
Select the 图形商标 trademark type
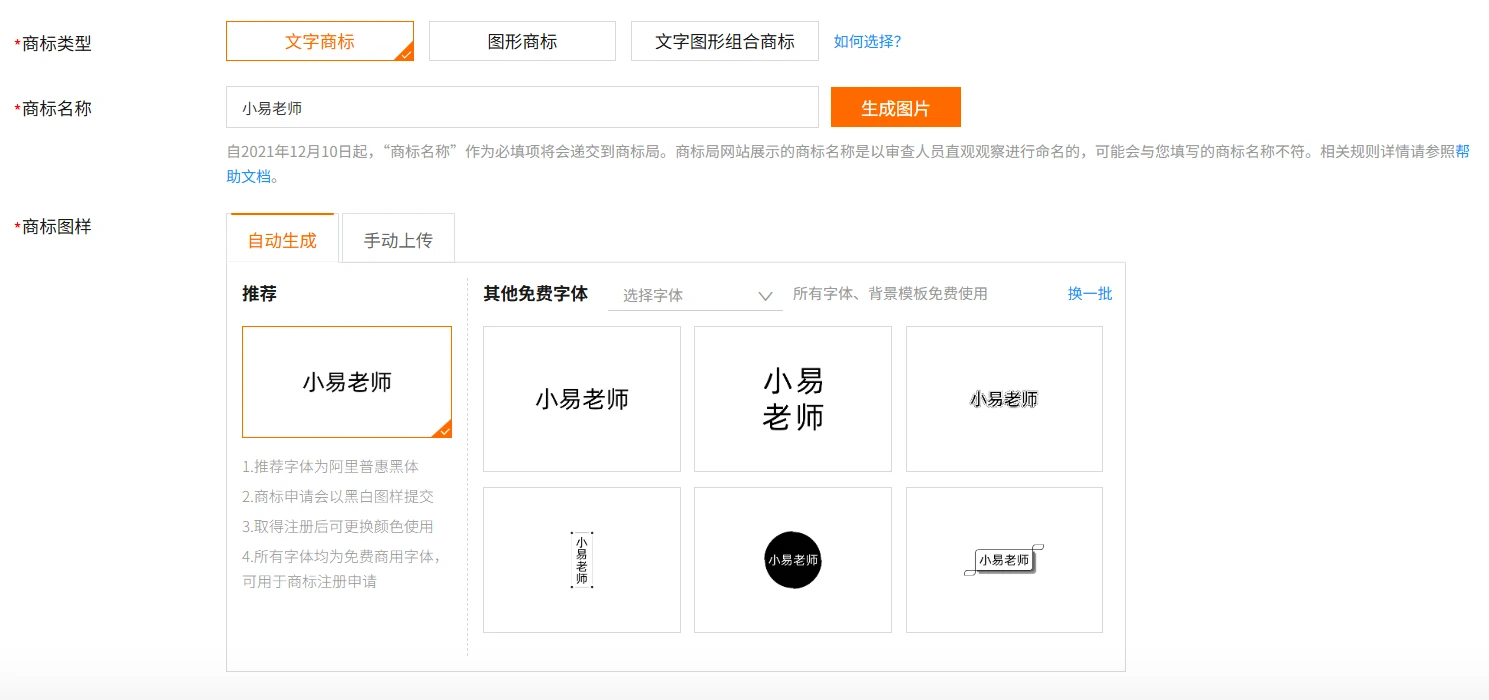tap(522, 42)
